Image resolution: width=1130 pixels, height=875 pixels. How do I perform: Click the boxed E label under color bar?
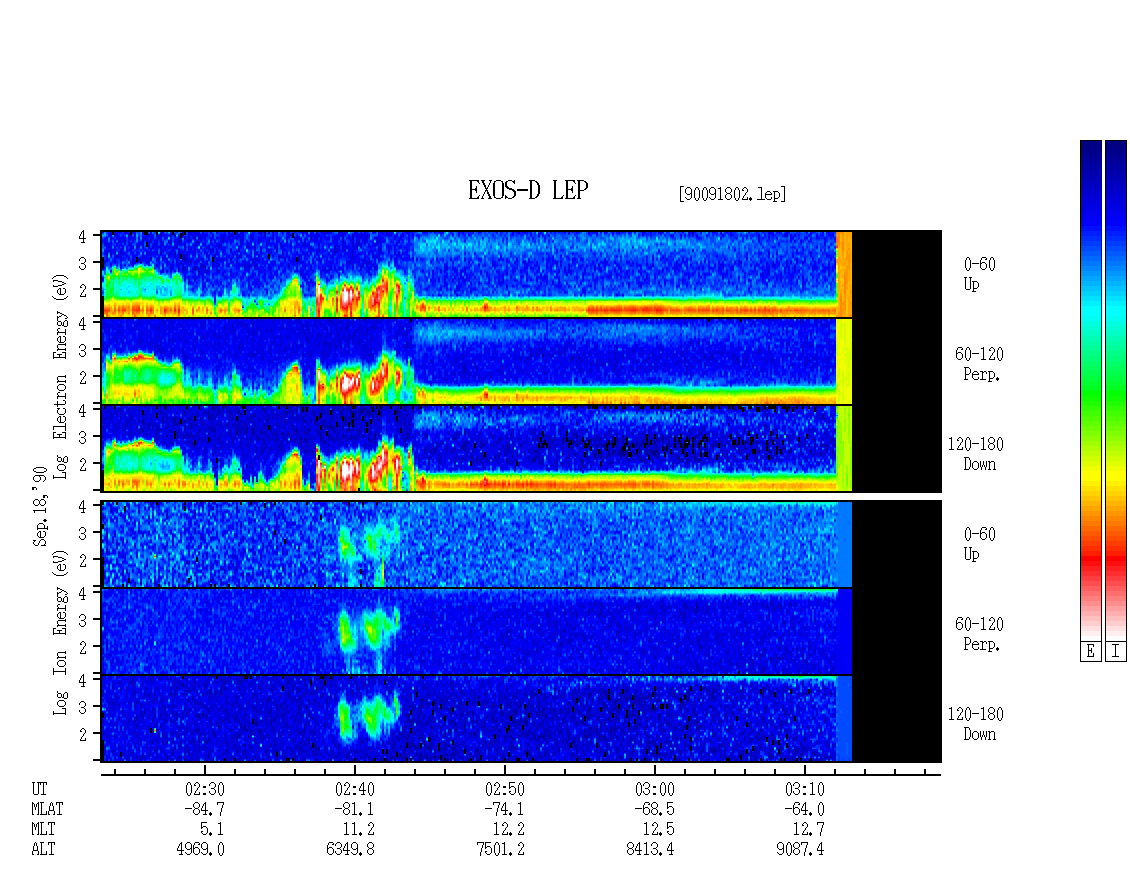tap(1090, 652)
